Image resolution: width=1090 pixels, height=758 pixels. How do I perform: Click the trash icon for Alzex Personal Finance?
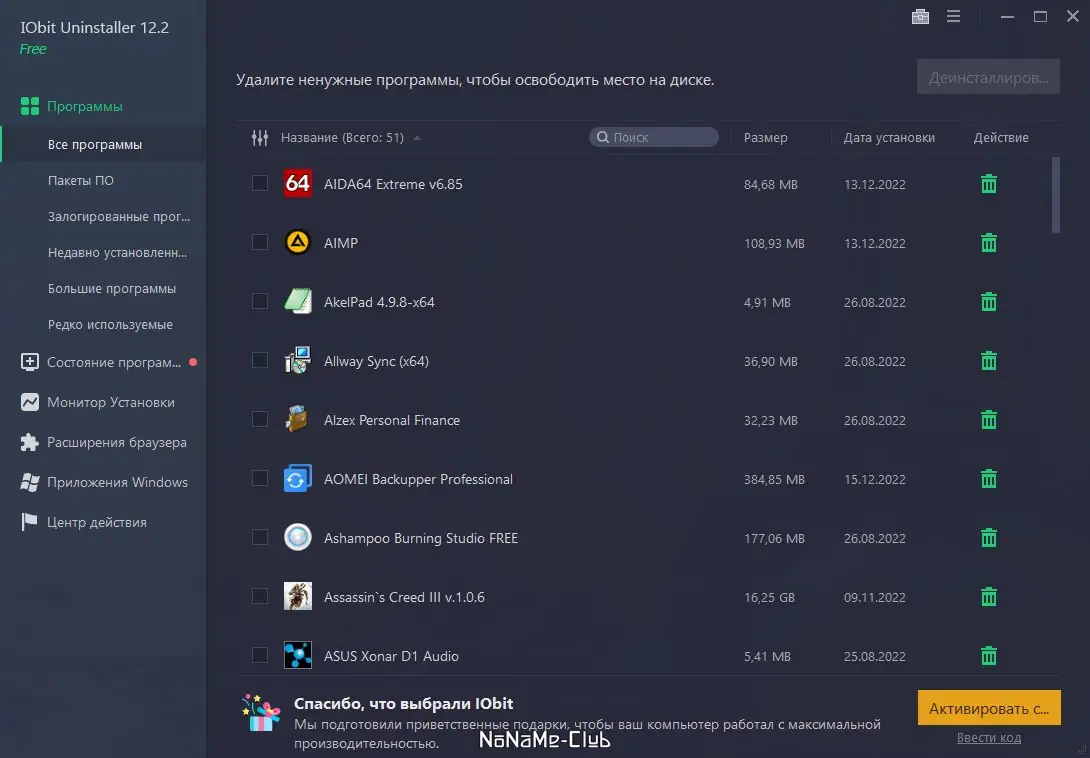[x=989, y=420]
